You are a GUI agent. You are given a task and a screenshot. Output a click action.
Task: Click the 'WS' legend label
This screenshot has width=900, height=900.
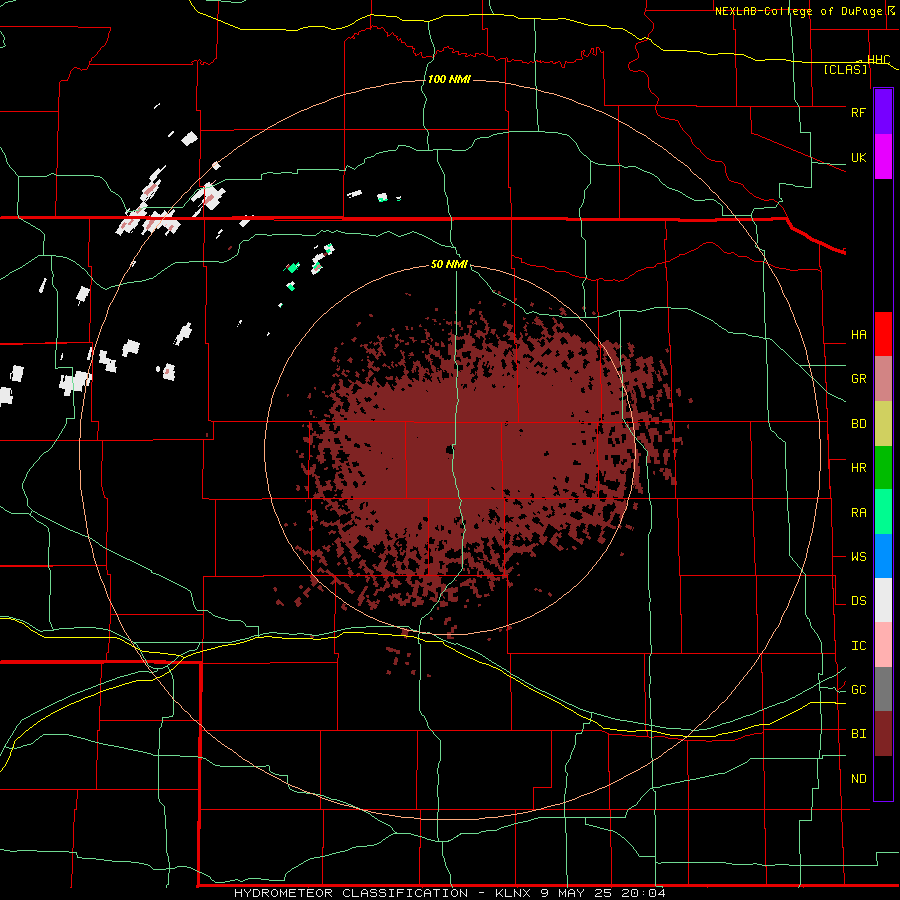pyautogui.click(x=858, y=557)
